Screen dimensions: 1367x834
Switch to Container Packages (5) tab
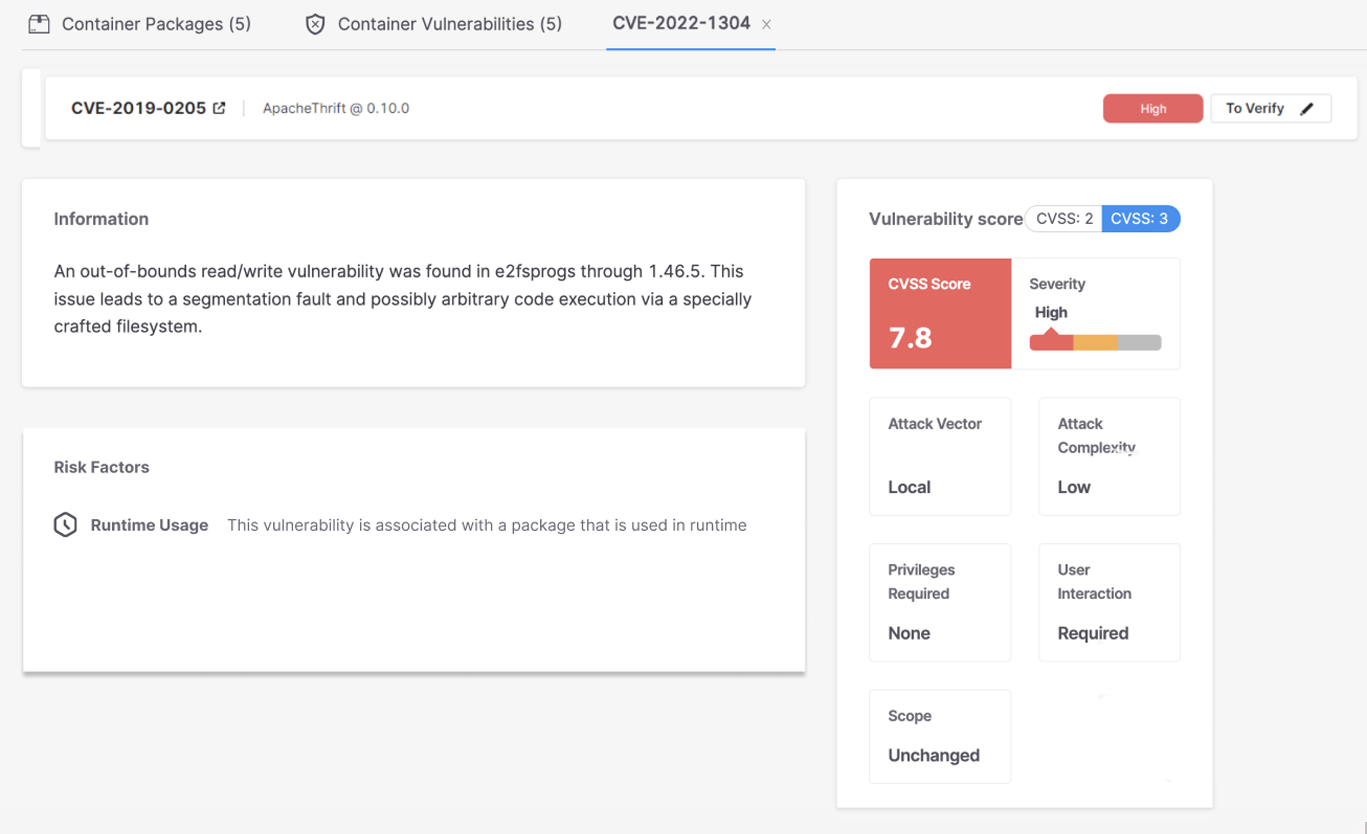click(x=140, y=24)
